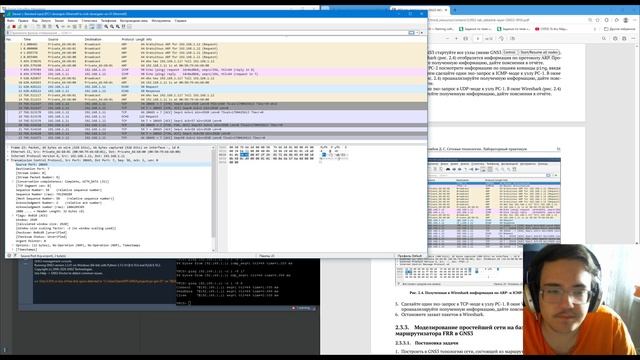Viewport: 640px width, 360px height.
Task: Sort packets by the Protocol column
Action: tap(127, 39)
